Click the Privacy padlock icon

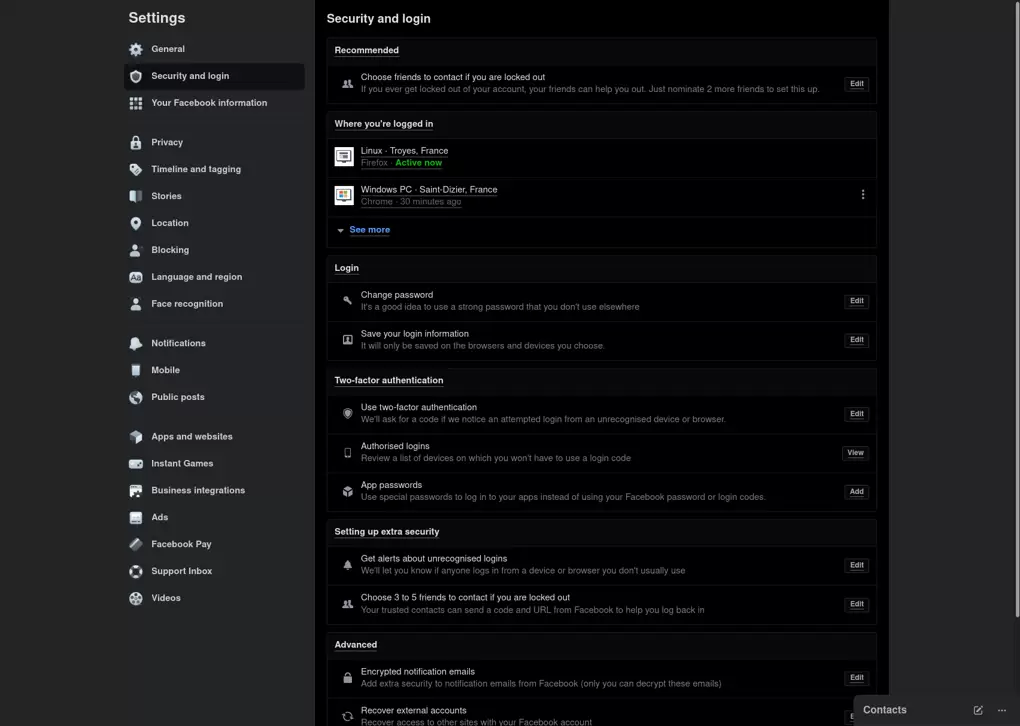pyautogui.click(x=135, y=142)
